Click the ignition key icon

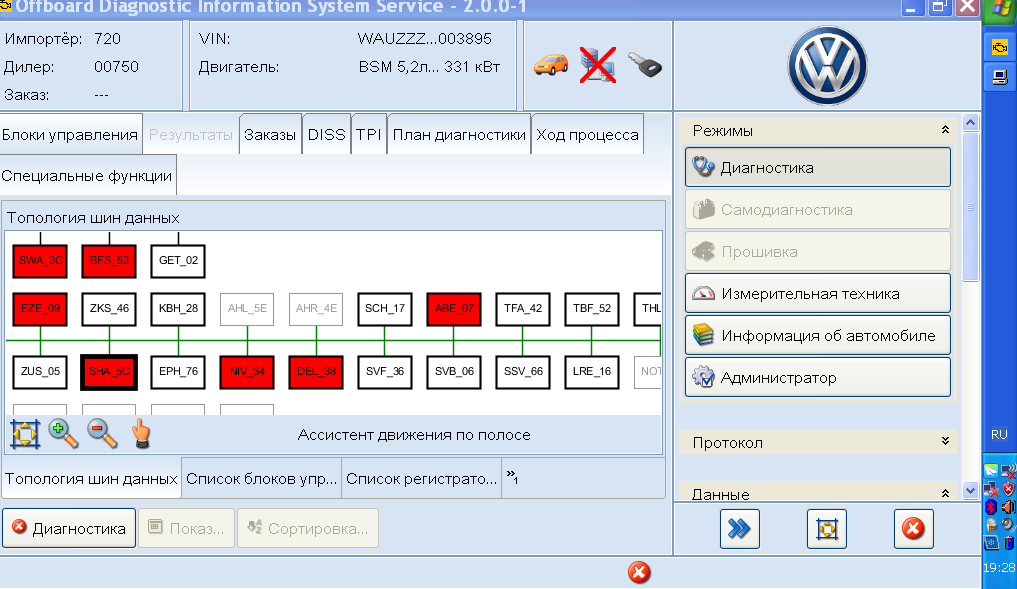(x=645, y=65)
